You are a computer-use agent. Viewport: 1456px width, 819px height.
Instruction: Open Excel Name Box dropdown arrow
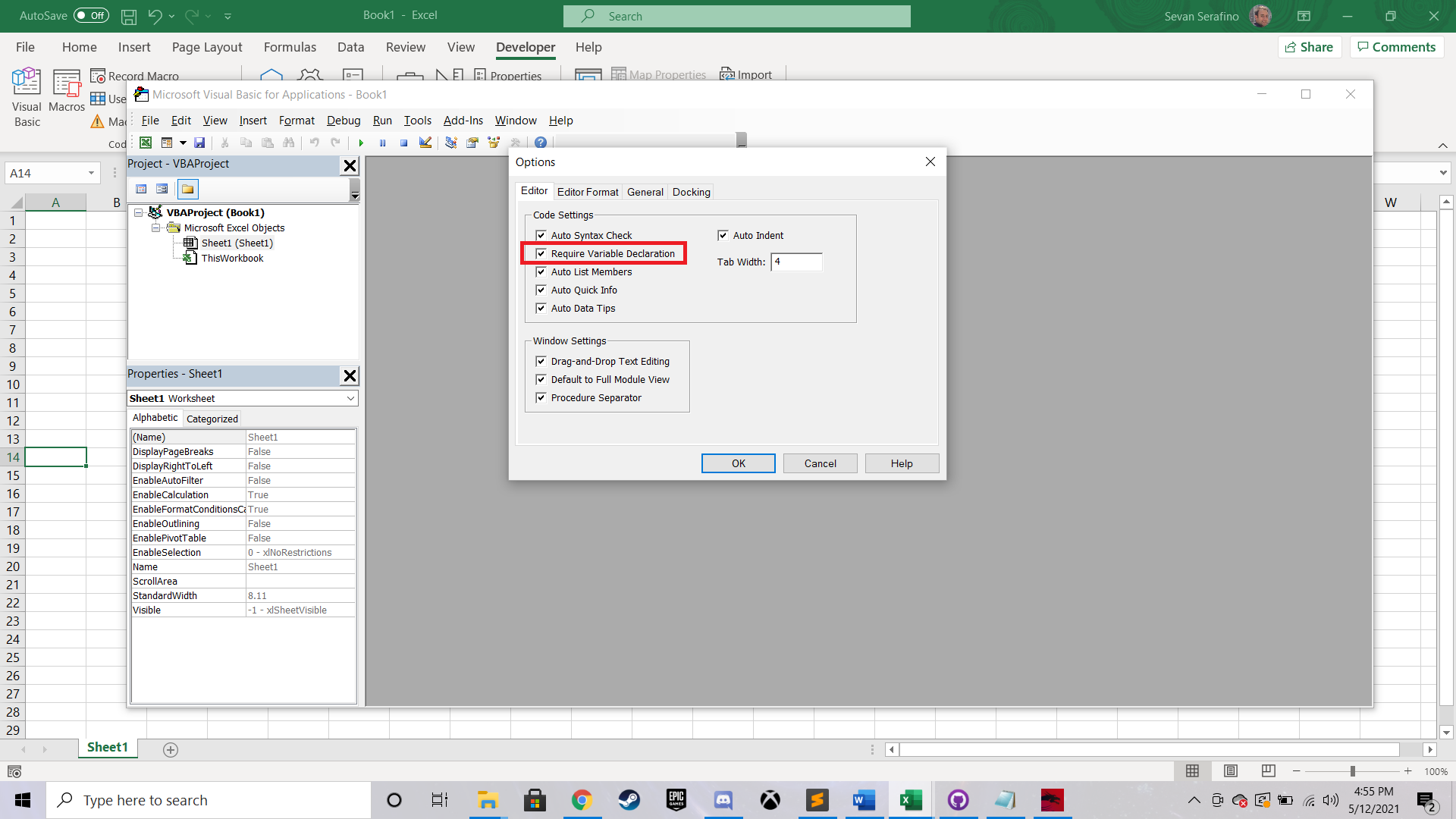tap(91, 173)
